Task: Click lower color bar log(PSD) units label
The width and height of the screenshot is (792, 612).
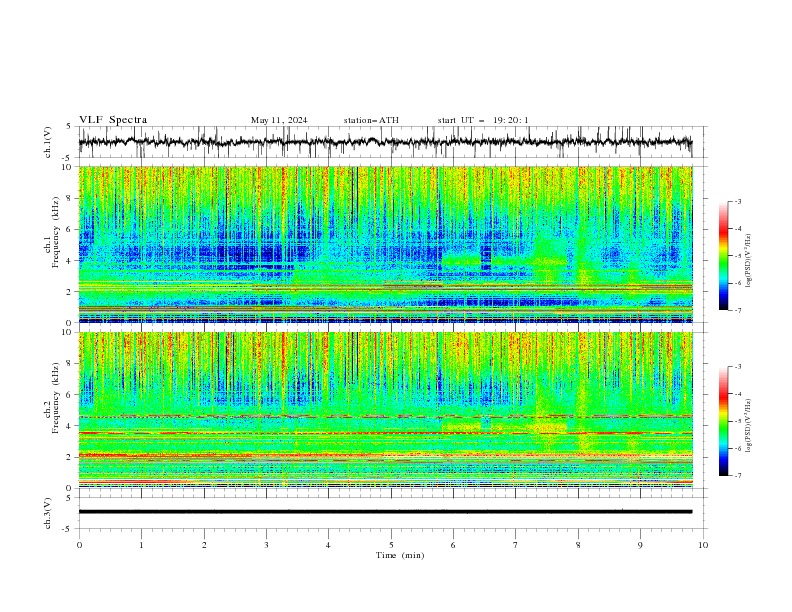Action: click(x=749, y=426)
